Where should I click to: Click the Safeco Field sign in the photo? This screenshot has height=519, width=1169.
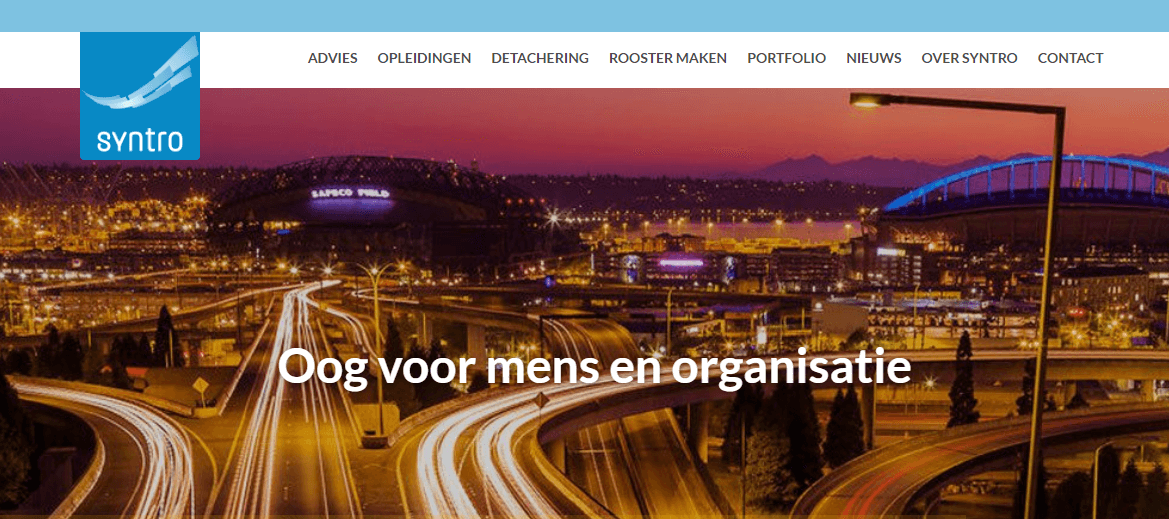click(x=351, y=193)
